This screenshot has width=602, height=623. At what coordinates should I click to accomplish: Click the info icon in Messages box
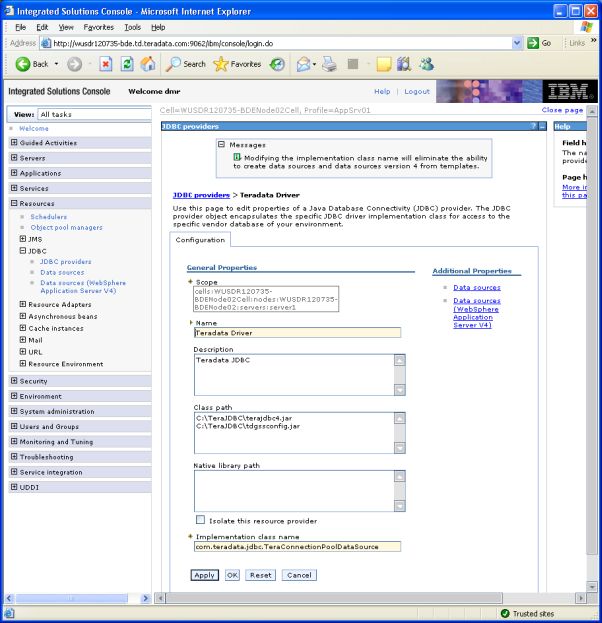pyautogui.click(x=237, y=157)
